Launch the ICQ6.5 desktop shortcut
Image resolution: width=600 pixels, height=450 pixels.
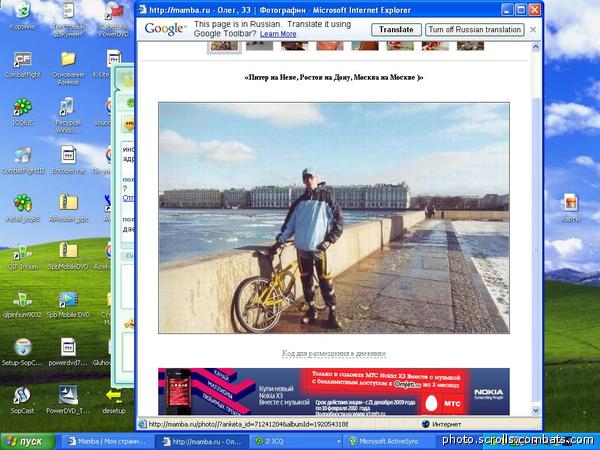coord(22,112)
